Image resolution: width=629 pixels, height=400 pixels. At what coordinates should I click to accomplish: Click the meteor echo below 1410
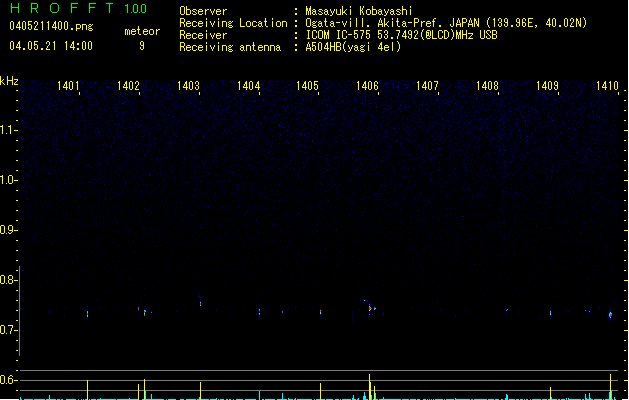point(610,315)
